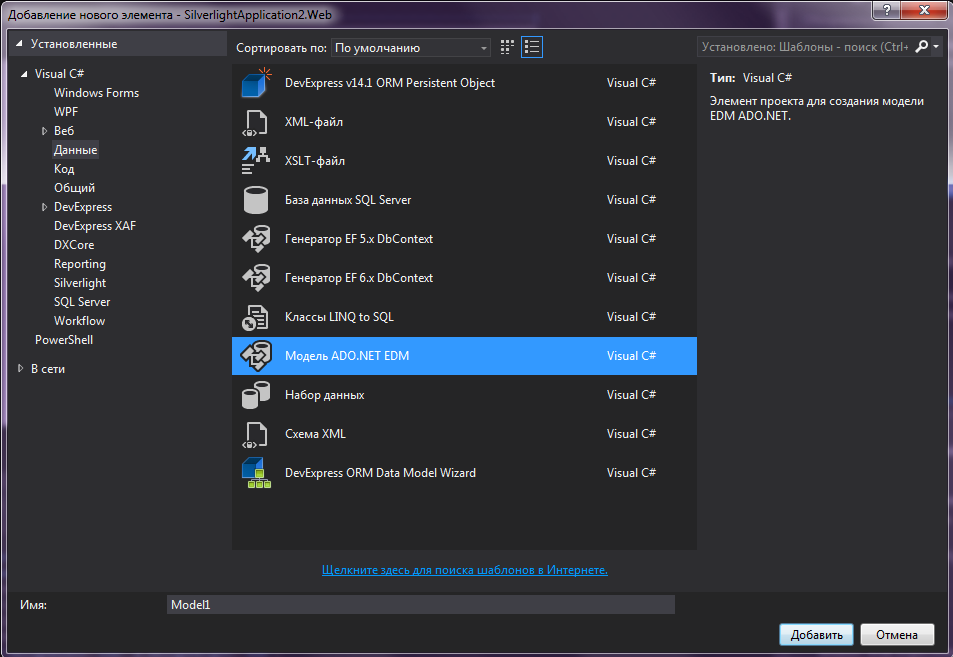Screen dimensions: 953x657
Task: Select the Классы LINQ to SQL template name
Action: [x=339, y=317]
